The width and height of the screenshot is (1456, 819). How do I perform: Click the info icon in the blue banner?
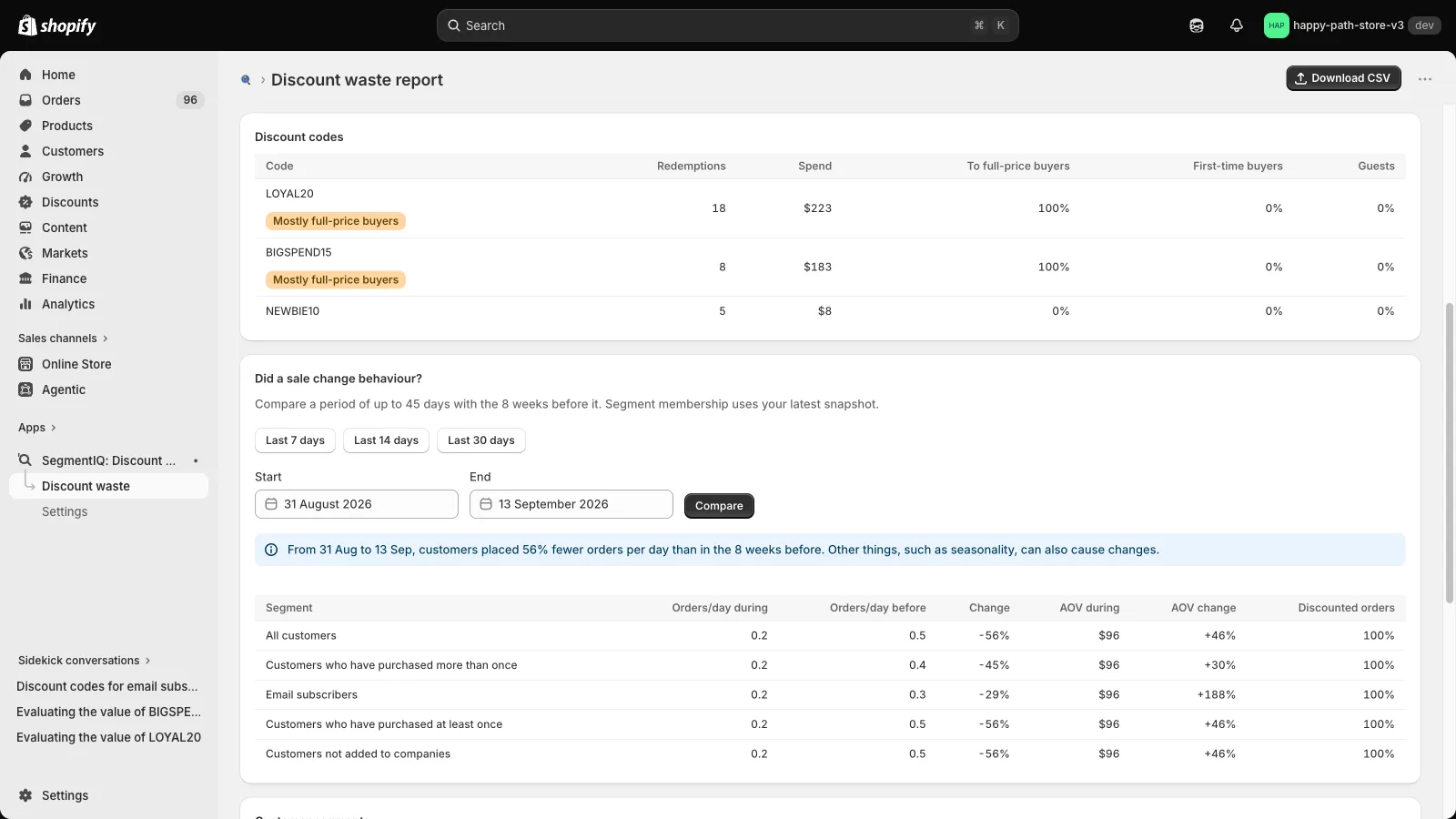[271, 550]
